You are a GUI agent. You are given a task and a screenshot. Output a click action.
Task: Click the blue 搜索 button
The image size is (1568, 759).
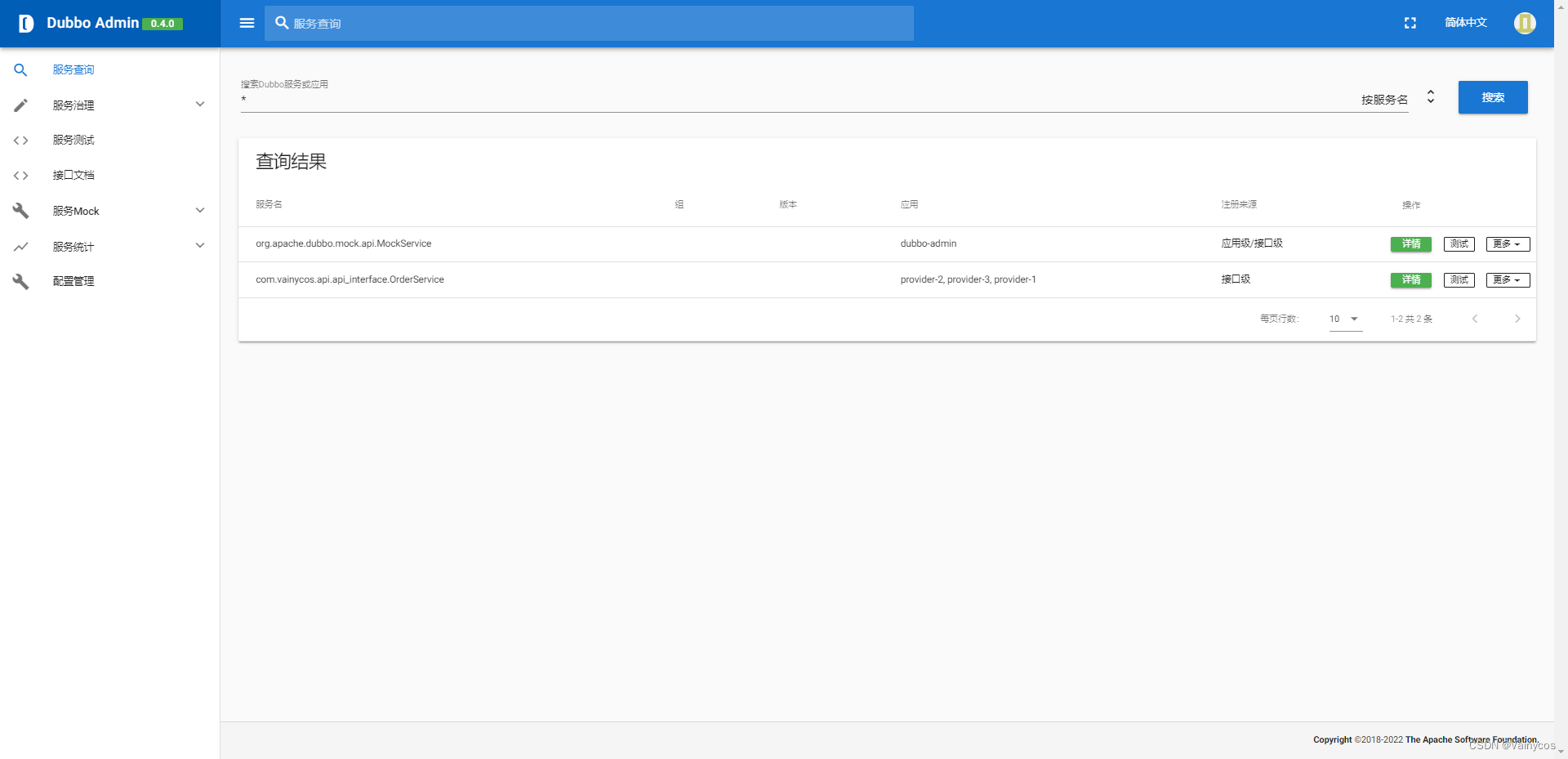1493,97
